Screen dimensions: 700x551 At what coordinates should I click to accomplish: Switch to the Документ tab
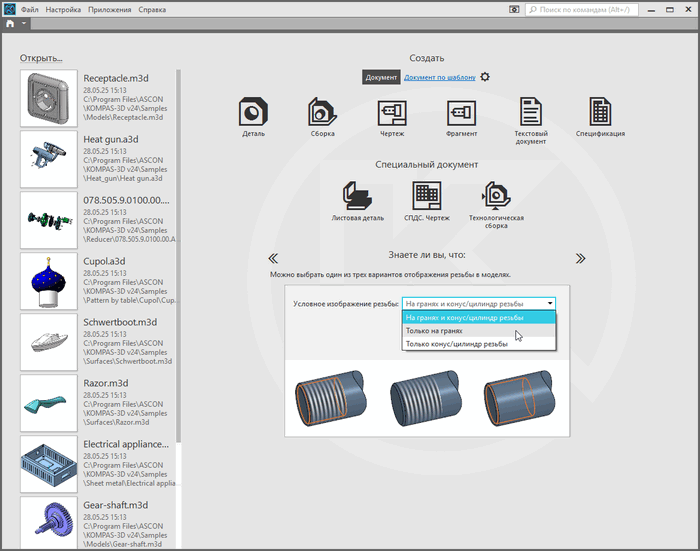coord(381,77)
